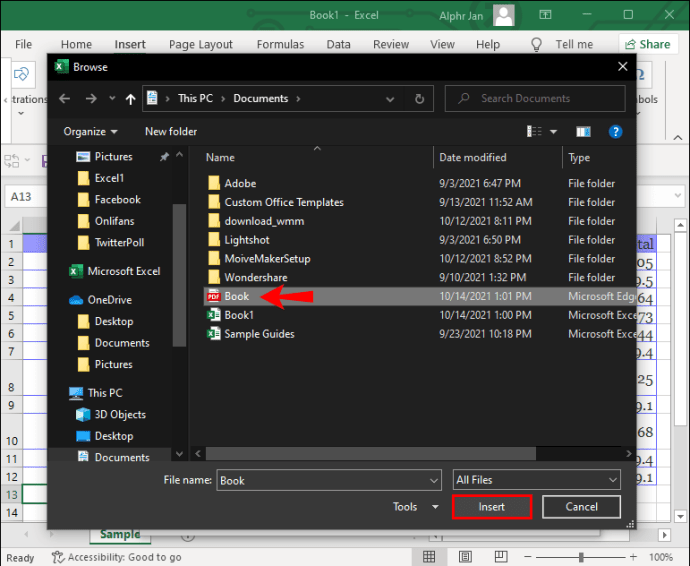
Task: Click the Help question mark icon
Action: point(616,131)
